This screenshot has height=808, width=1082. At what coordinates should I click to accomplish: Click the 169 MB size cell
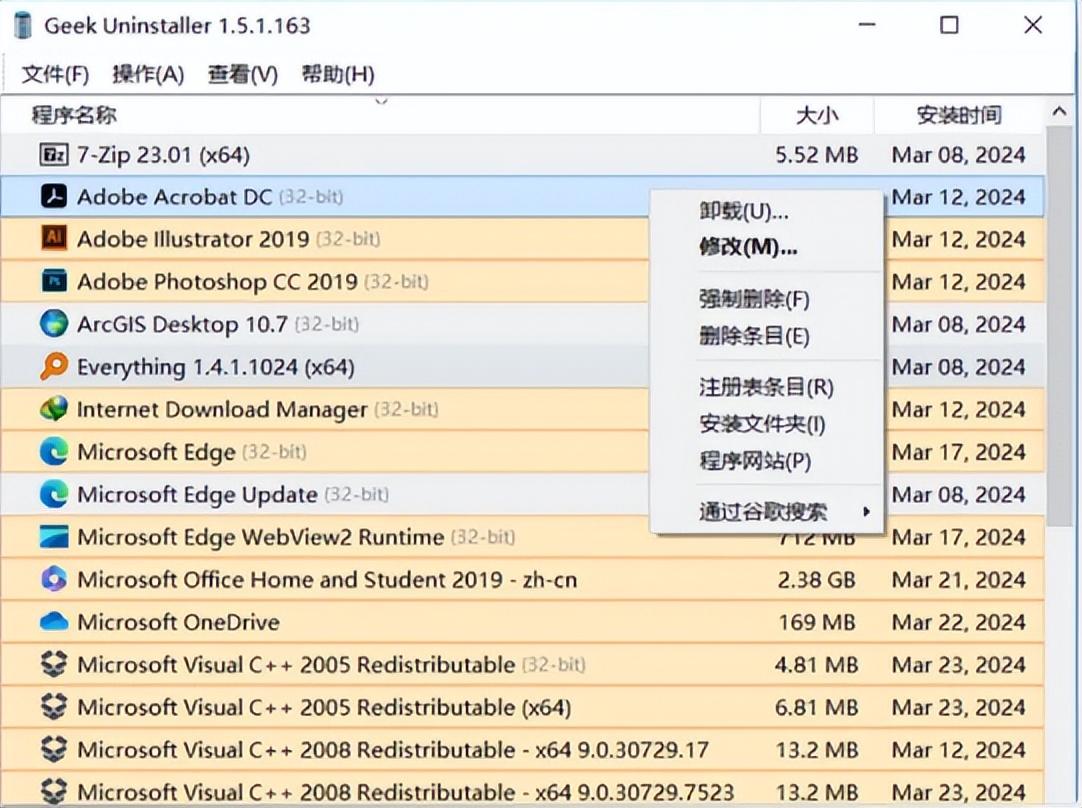tap(817, 622)
